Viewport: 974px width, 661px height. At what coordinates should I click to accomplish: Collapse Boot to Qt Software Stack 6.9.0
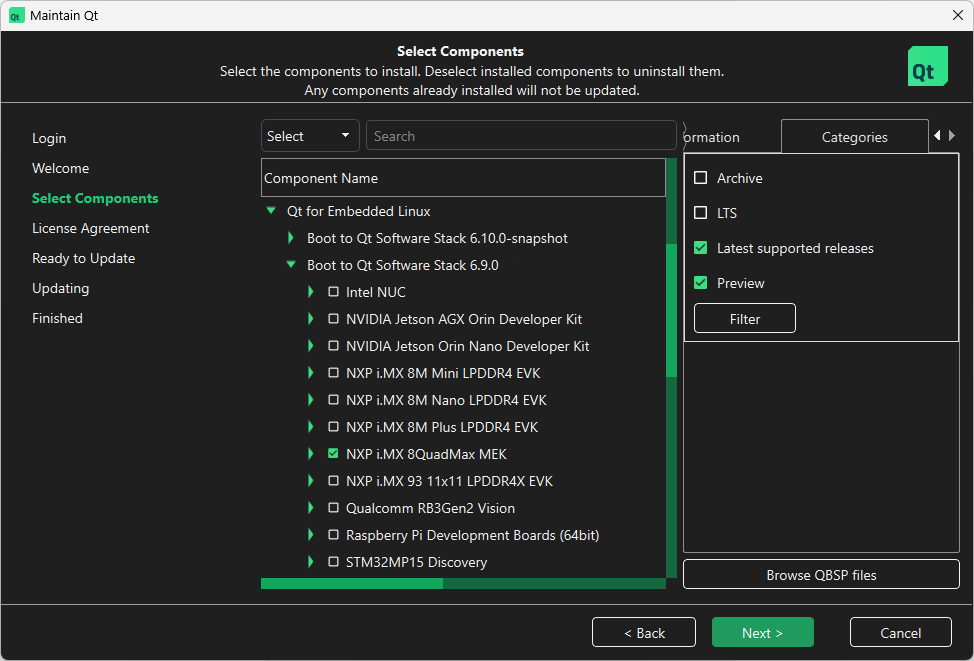coord(291,265)
